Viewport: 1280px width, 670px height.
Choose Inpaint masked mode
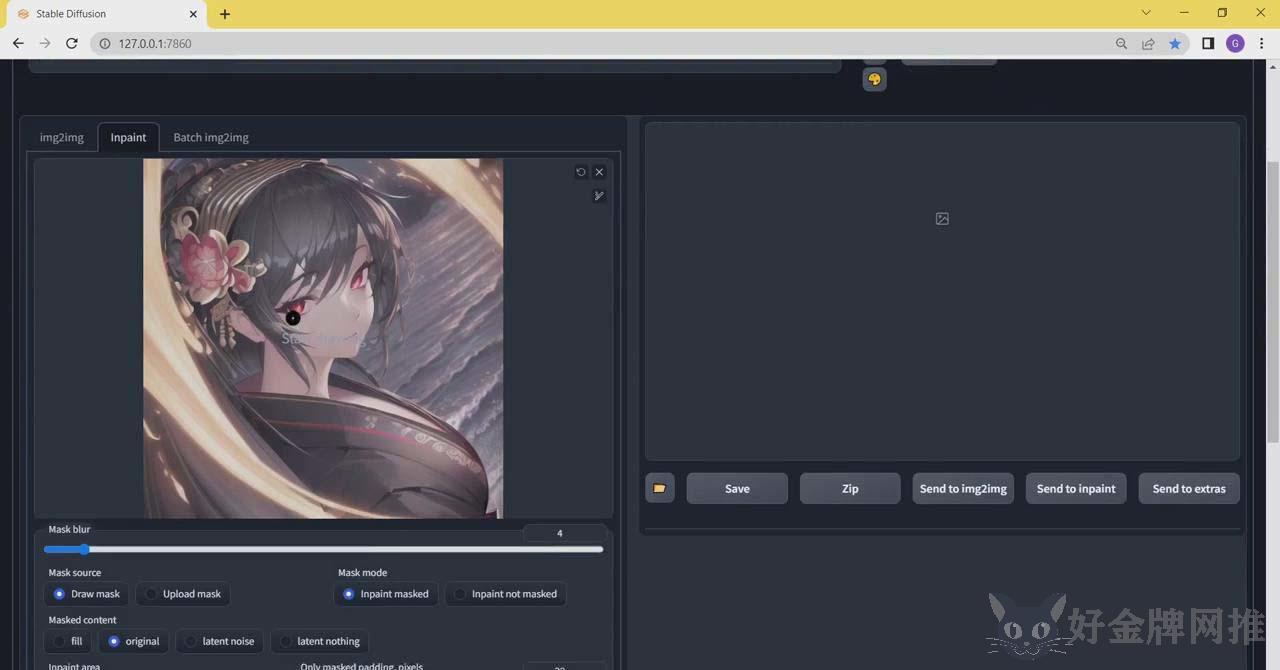click(x=385, y=594)
